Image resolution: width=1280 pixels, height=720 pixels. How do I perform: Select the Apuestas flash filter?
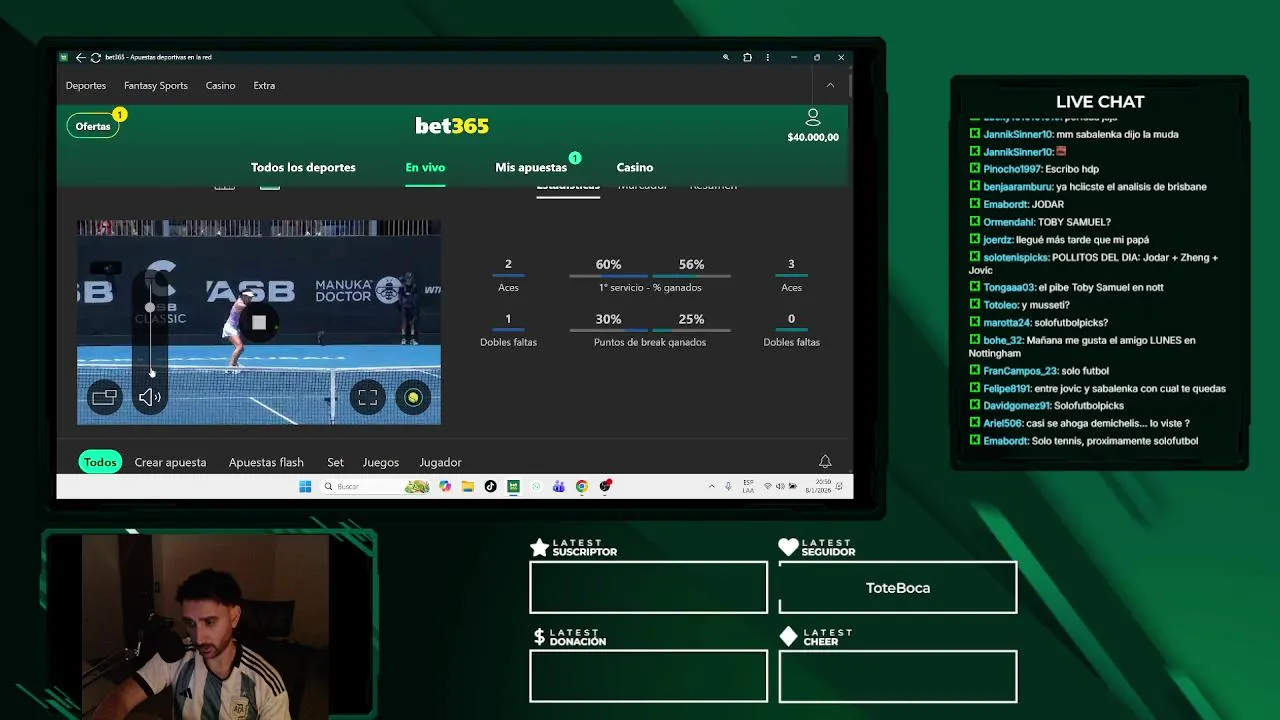tap(266, 462)
